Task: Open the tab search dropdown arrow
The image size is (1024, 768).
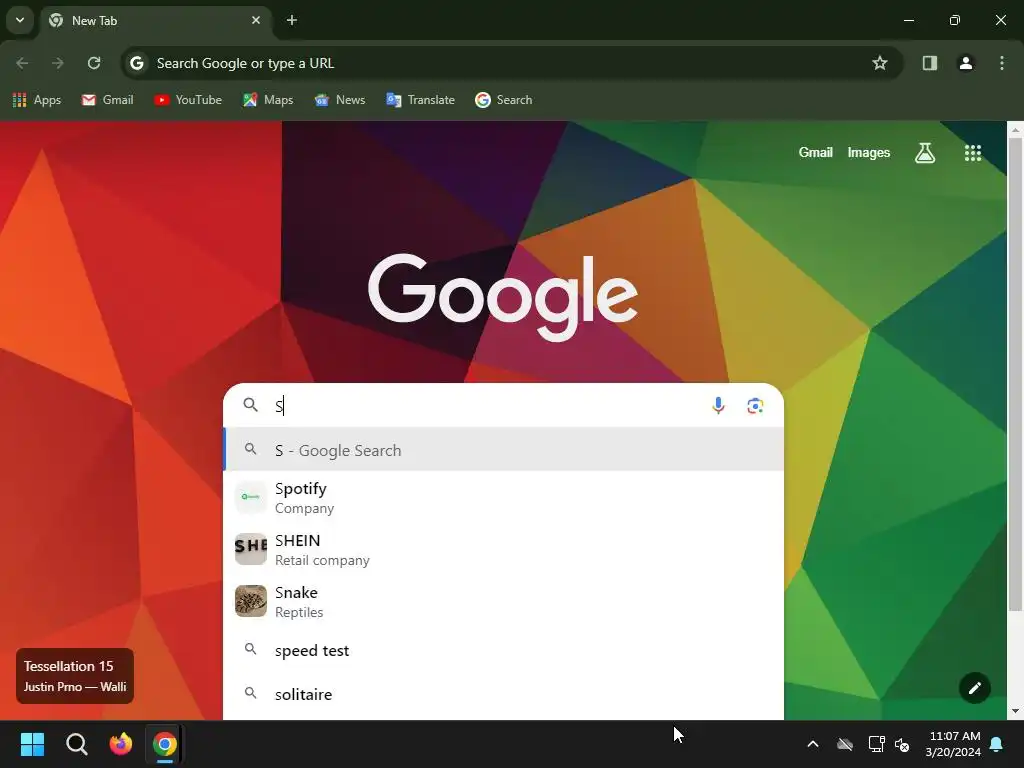Action: pyautogui.click(x=20, y=20)
